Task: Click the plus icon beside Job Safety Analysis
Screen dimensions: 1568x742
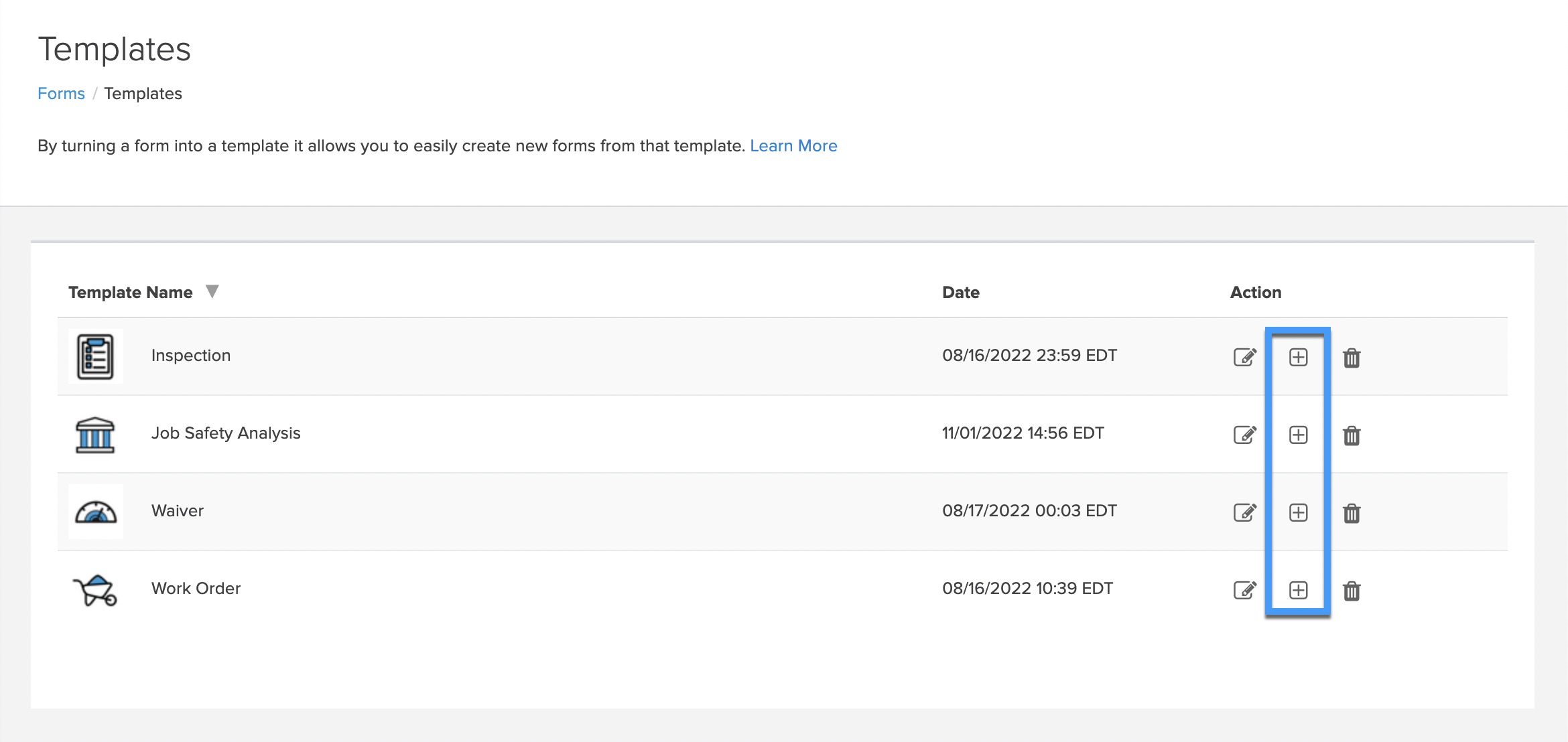Action: pyautogui.click(x=1299, y=434)
